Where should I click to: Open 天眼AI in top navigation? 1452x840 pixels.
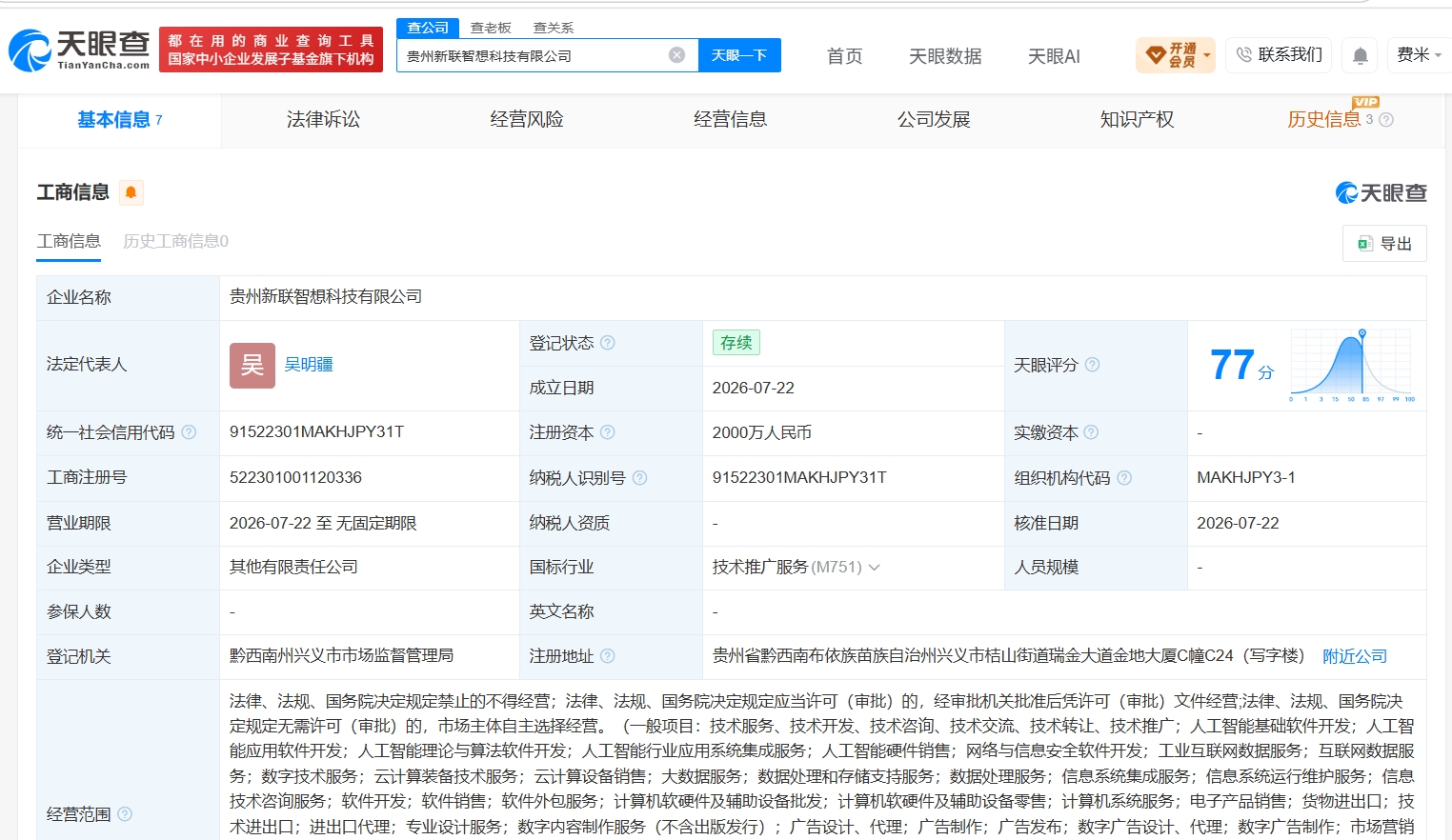[1054, 56]
